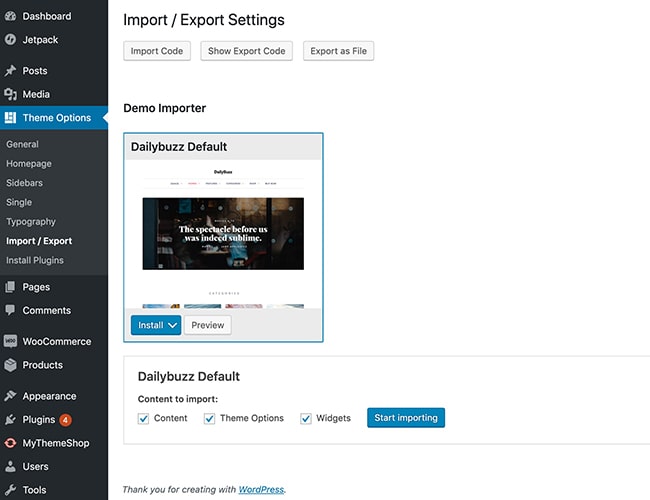The width and height of the screenshot is (650, 500).
Task: Uncheck the Content checkbox
Action: [143, 418]
